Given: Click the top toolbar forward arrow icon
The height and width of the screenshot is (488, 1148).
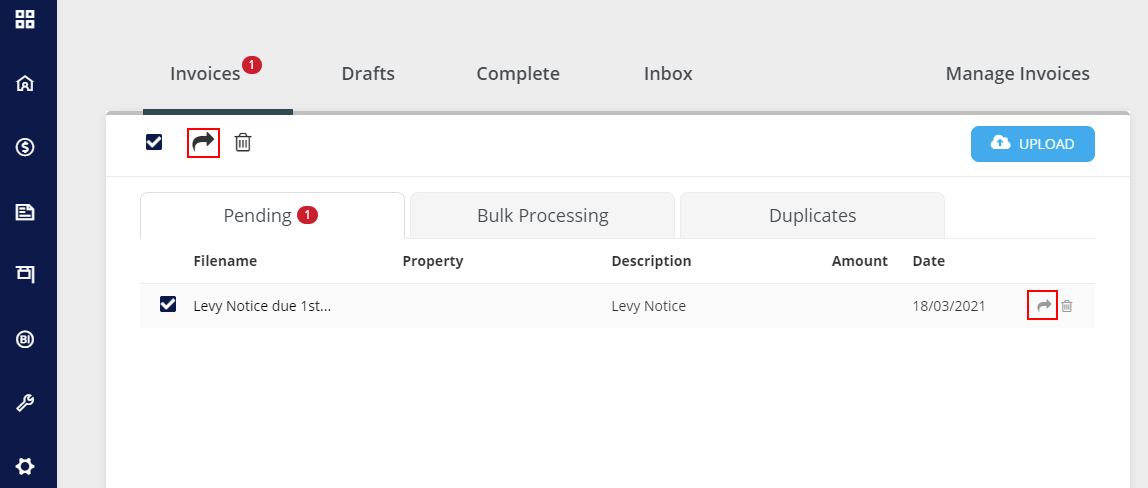Looking at the screenshot, I should point(203,143).
